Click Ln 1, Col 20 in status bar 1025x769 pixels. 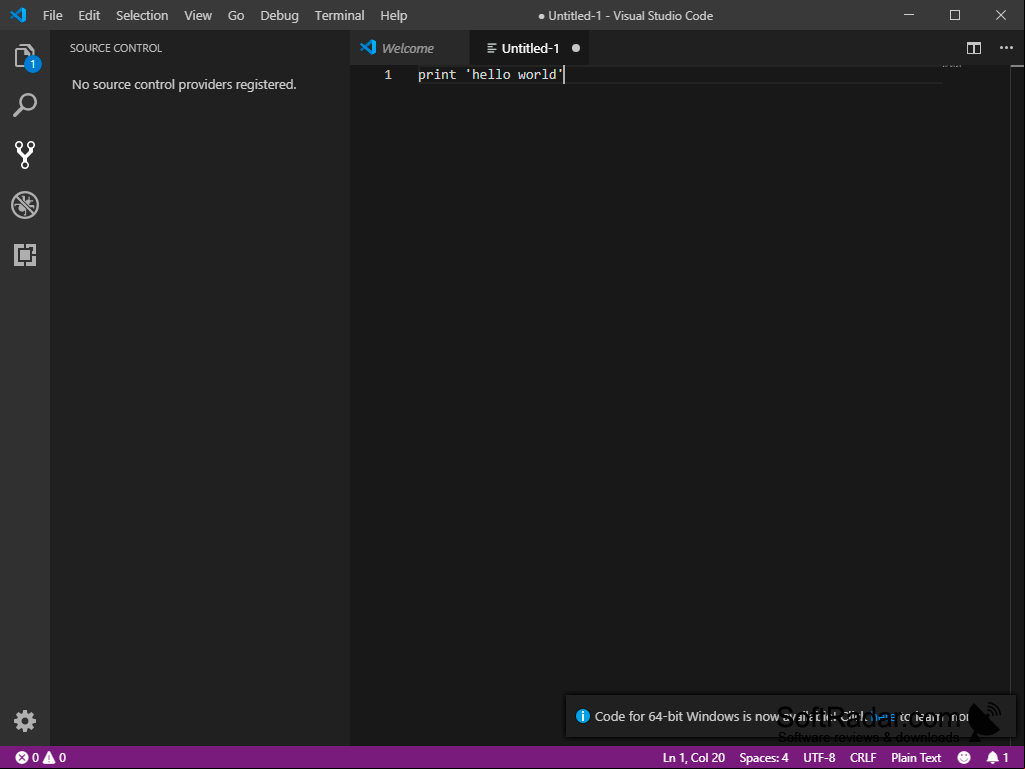coord(694,758)
